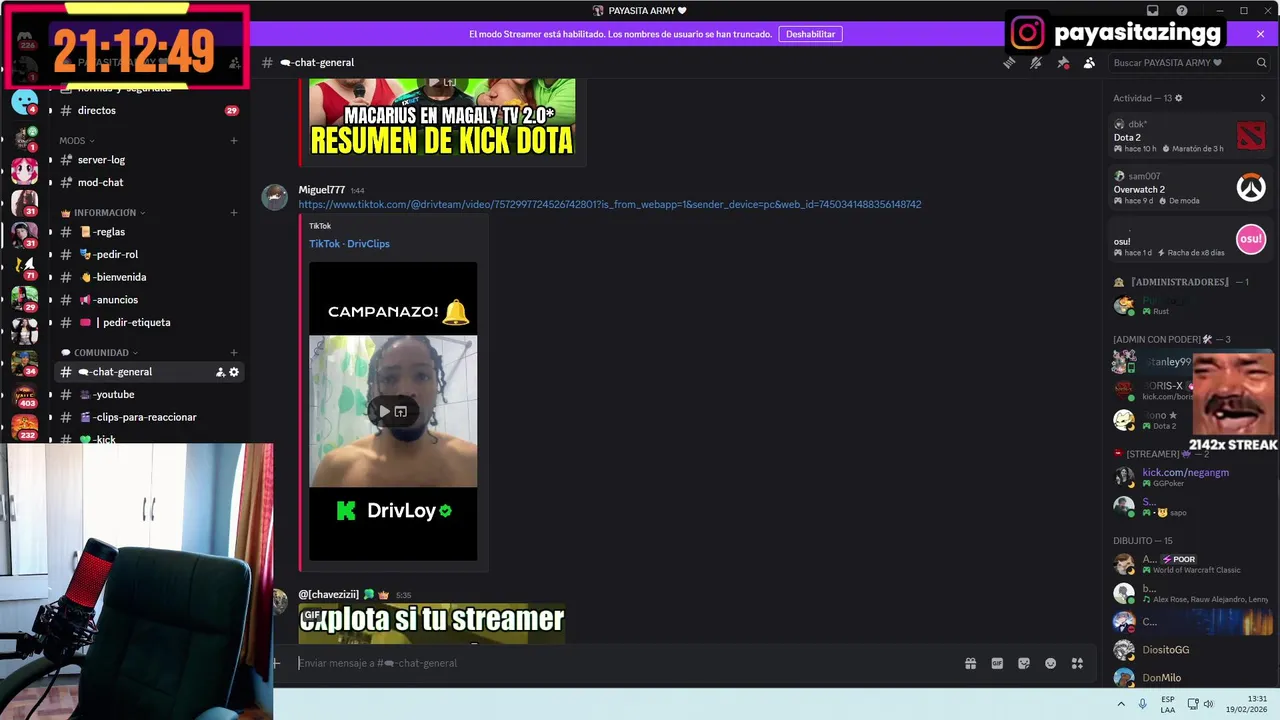Open Overwatch 2 activity card
Screen dimensions: 1280x720
pyautogui.click(x=1189, y=188)
